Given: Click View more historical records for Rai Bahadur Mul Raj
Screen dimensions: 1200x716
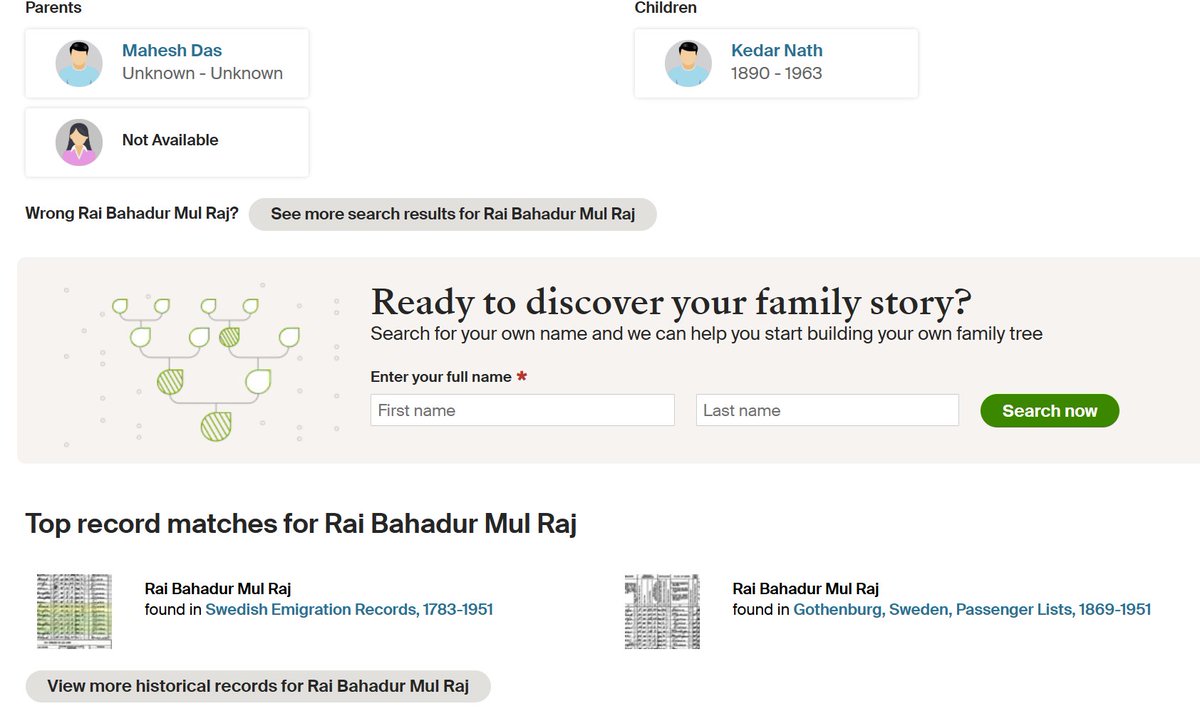Looking at the screenshot, I should [257, 685].
